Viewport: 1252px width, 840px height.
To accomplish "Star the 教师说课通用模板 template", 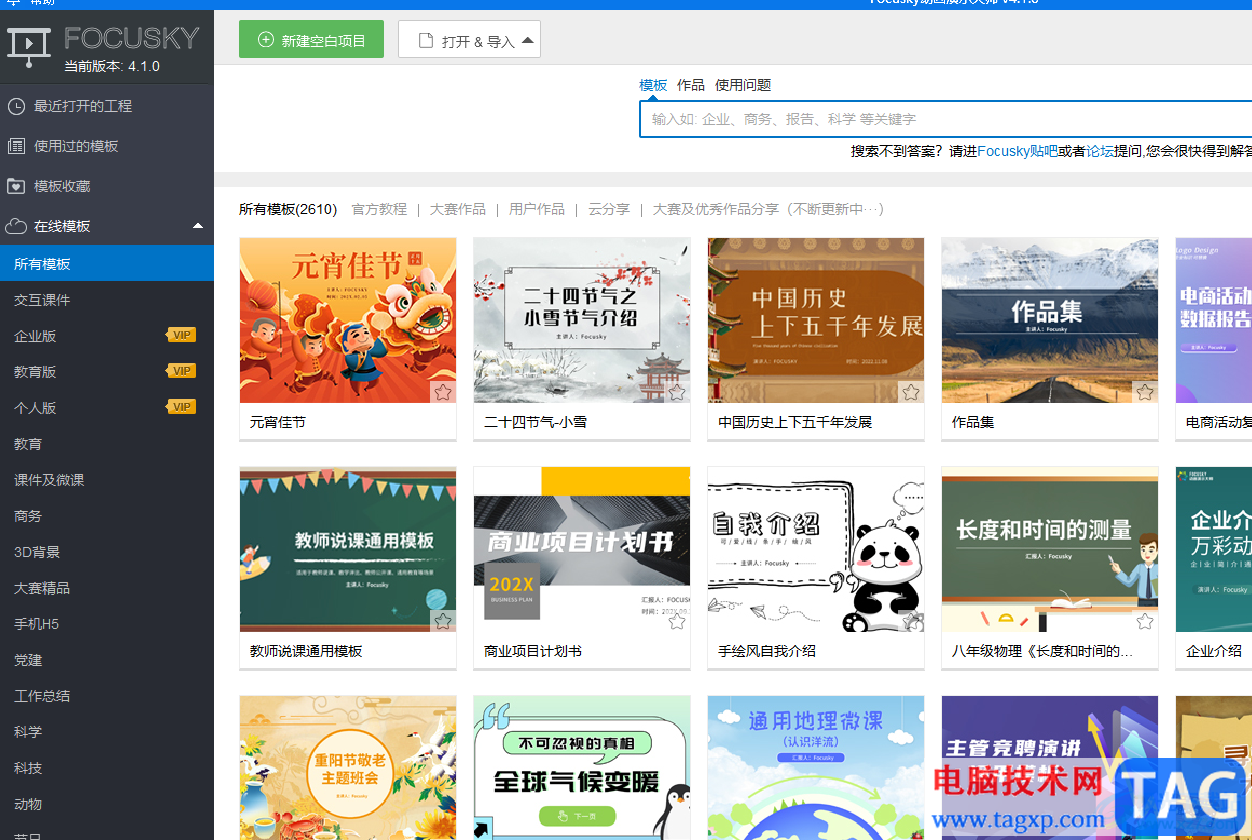I will 443,621.
